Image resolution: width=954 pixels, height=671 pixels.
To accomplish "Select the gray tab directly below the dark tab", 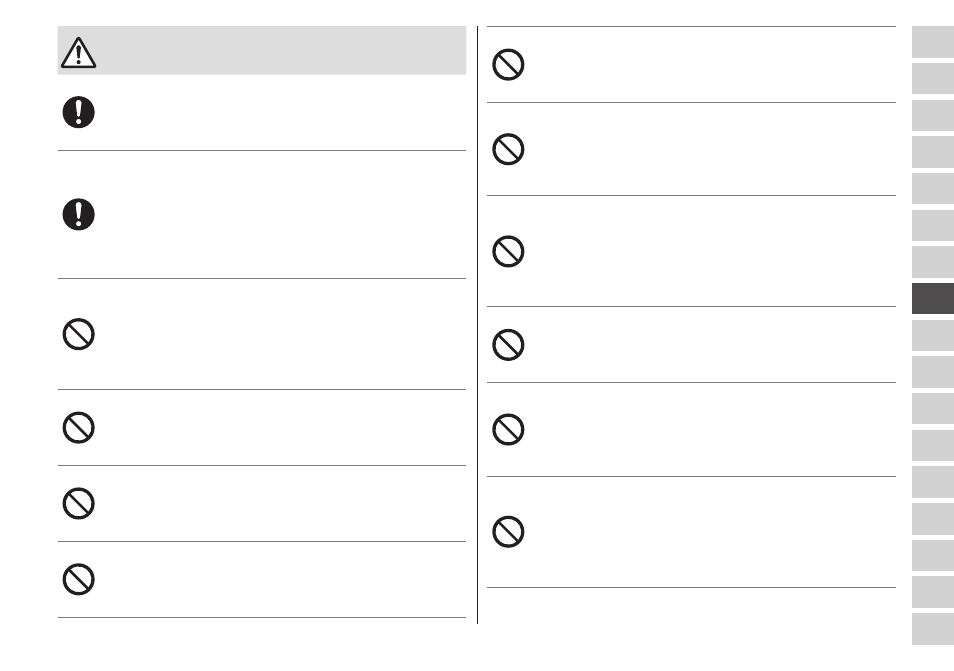I will pyautogui.click(x=933, y=335).
